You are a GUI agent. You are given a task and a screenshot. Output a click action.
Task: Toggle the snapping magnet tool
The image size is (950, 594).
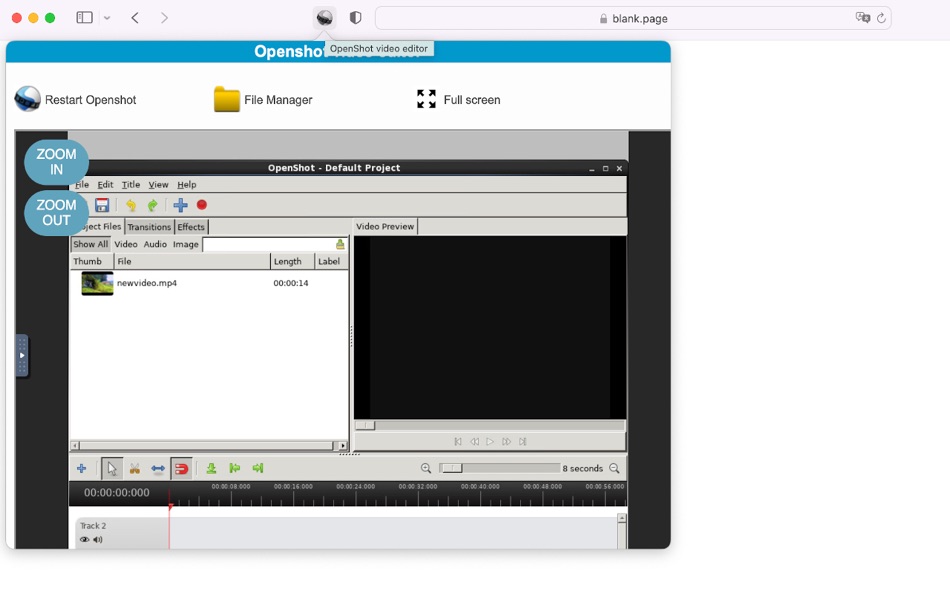[181, 469]
